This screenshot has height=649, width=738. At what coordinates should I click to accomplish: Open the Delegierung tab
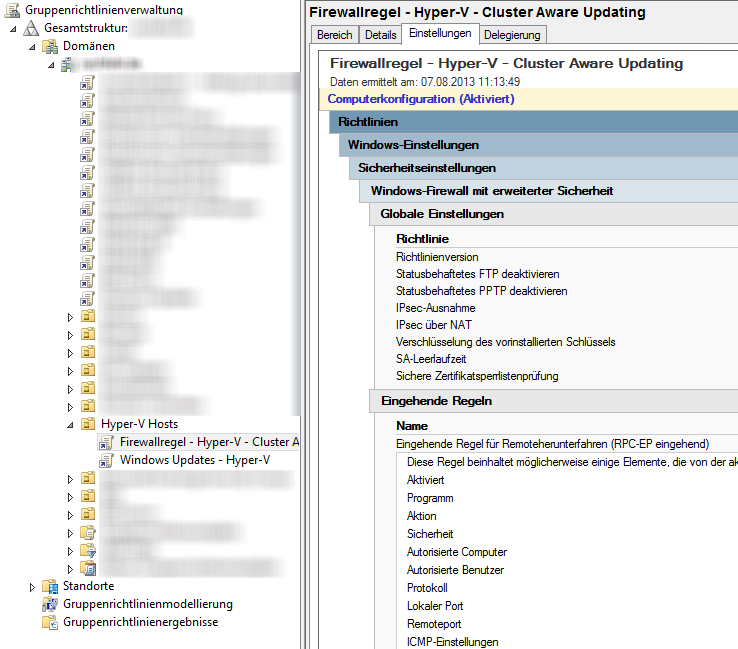tap(512, 35)
